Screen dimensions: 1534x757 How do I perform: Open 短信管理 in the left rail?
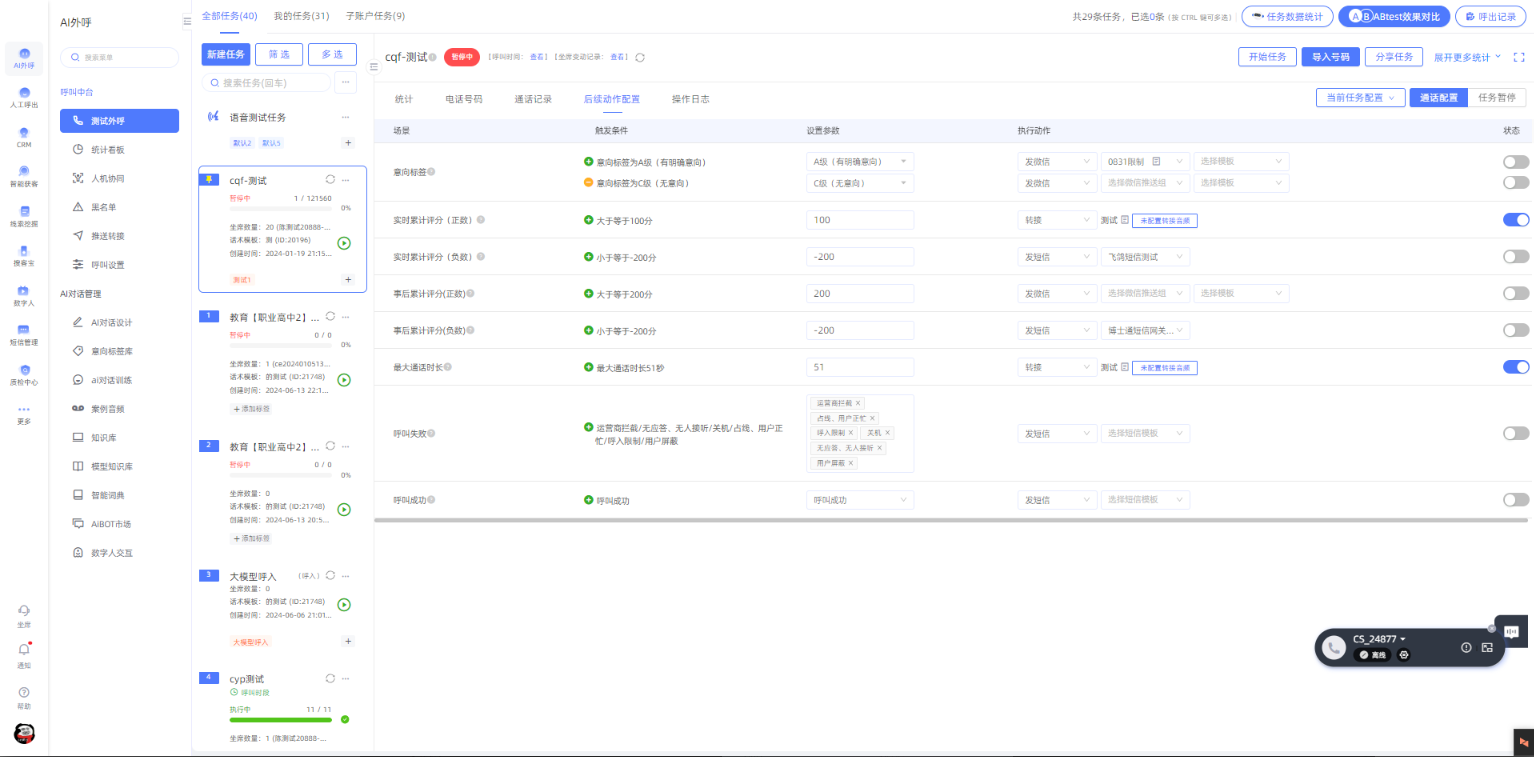pyautogui.click(x=24, y=333)
